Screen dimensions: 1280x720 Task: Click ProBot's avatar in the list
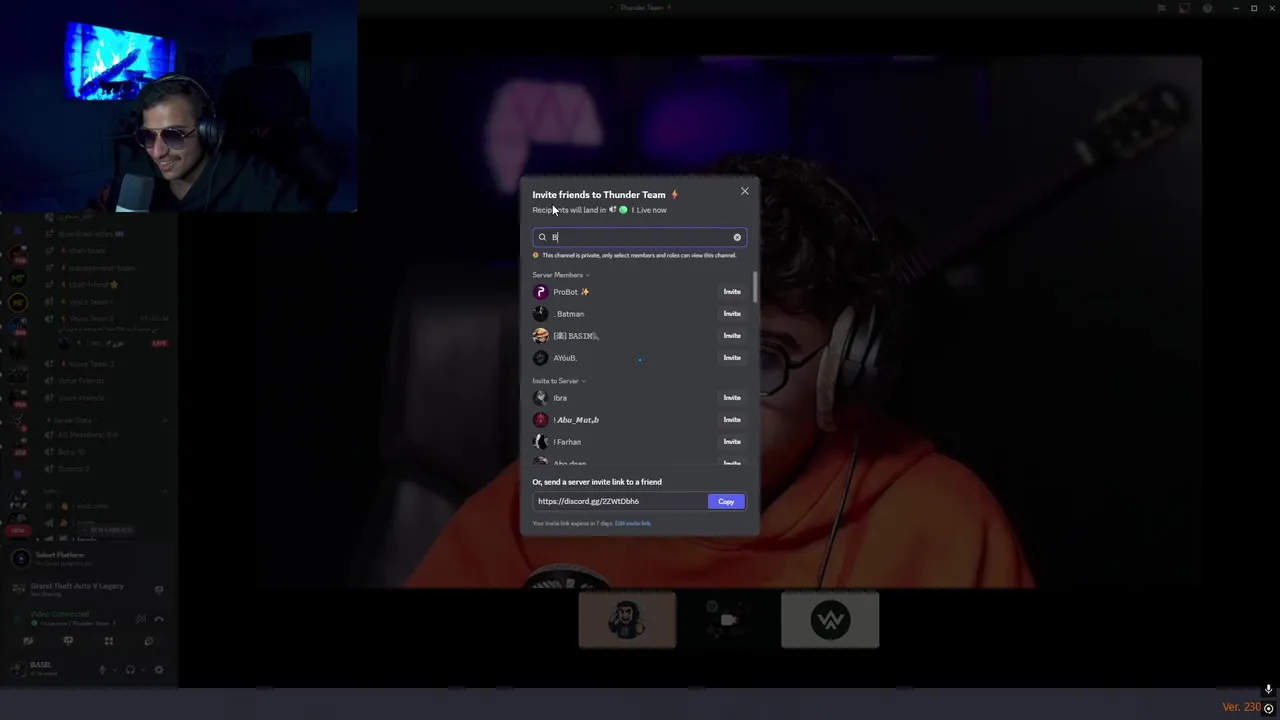tap(541, 292)
